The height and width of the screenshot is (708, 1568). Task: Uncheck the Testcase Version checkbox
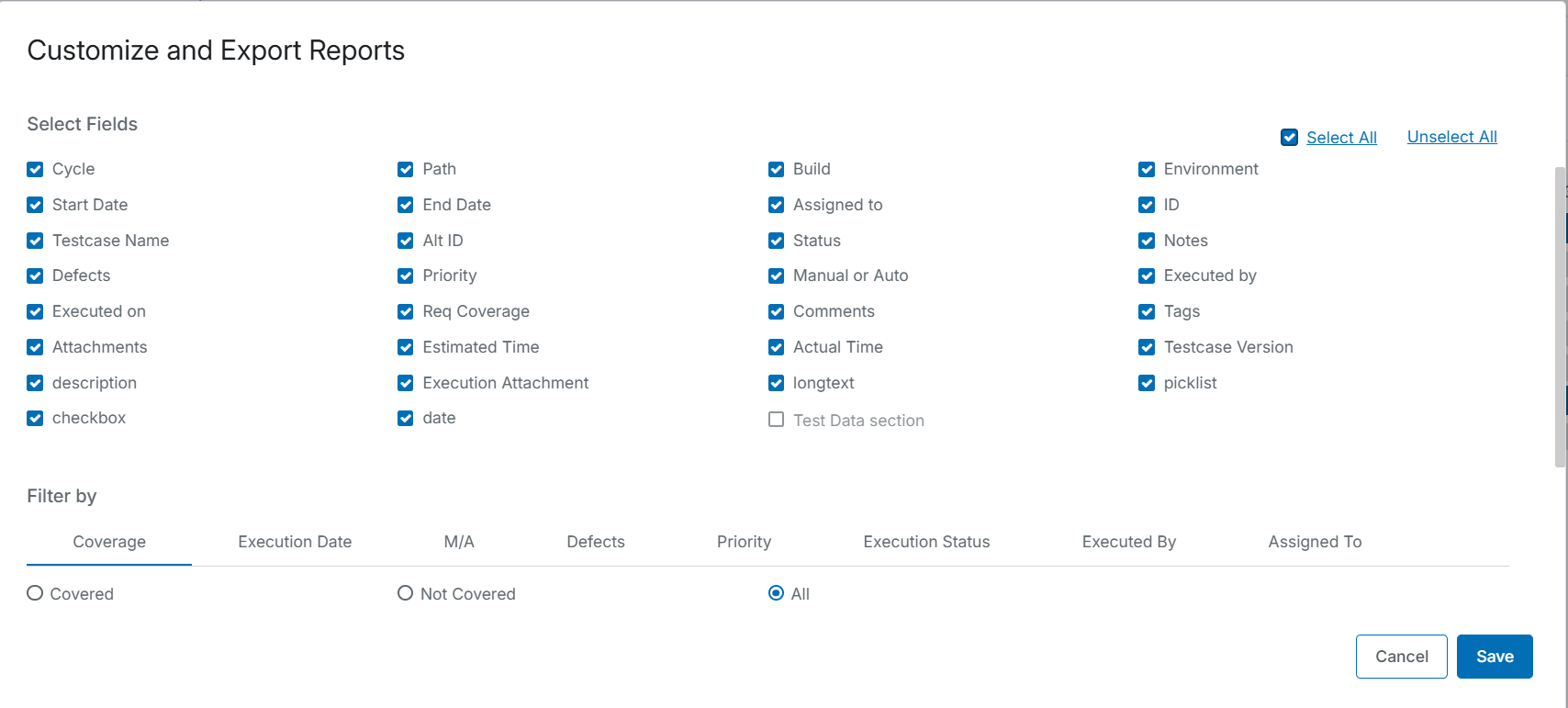point(1147,347)
